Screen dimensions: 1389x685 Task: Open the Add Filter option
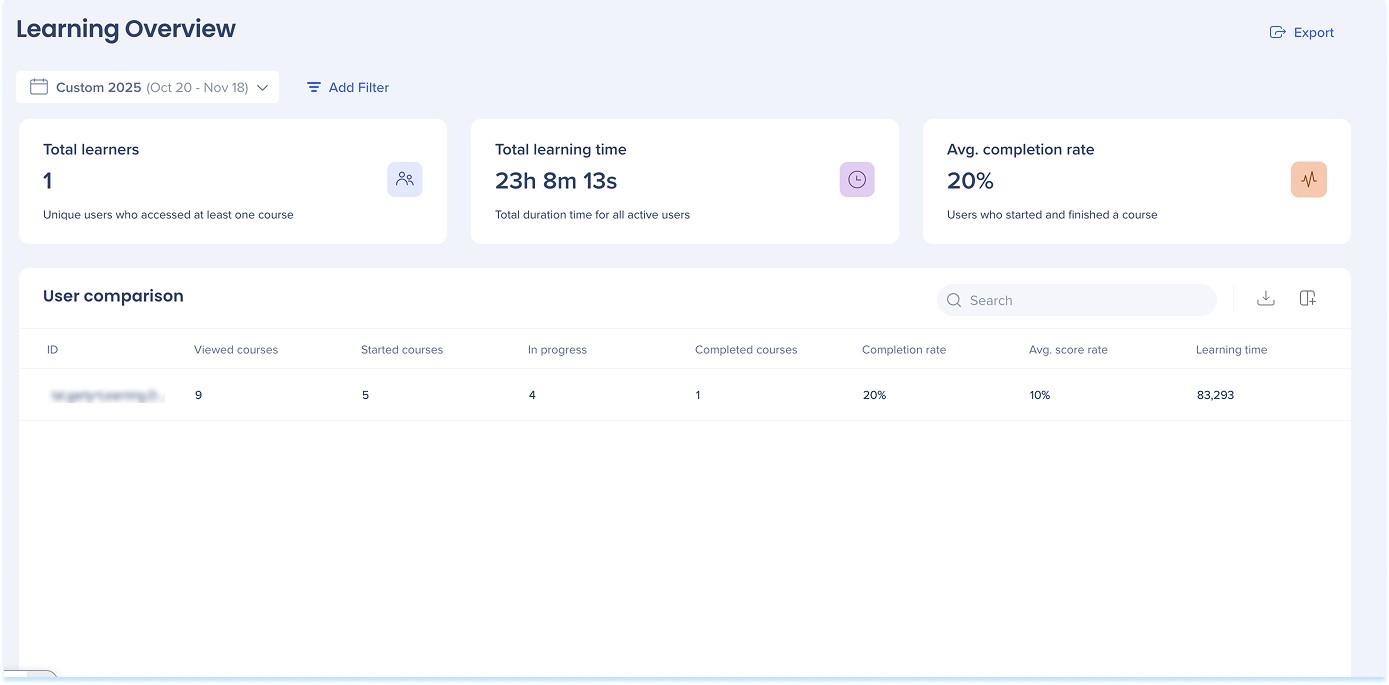[x=348, y=87]
